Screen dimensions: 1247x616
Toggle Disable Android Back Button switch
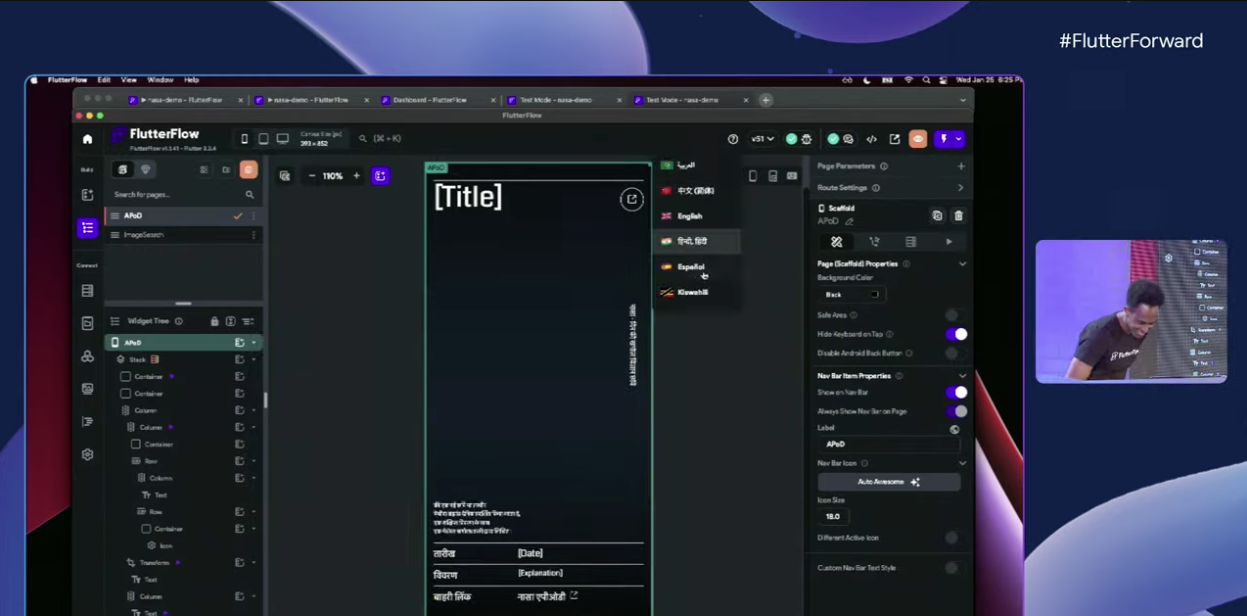955,353
